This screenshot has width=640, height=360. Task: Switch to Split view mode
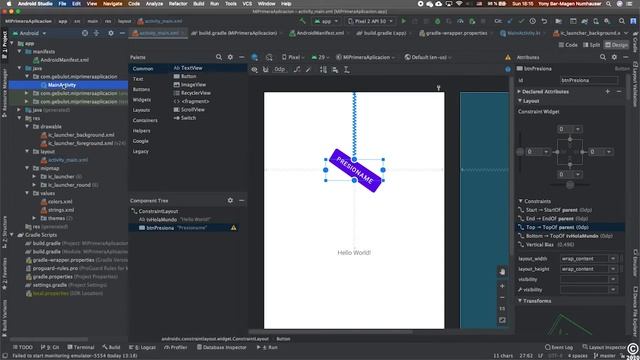pyautogui.click(x=591, y=45)
